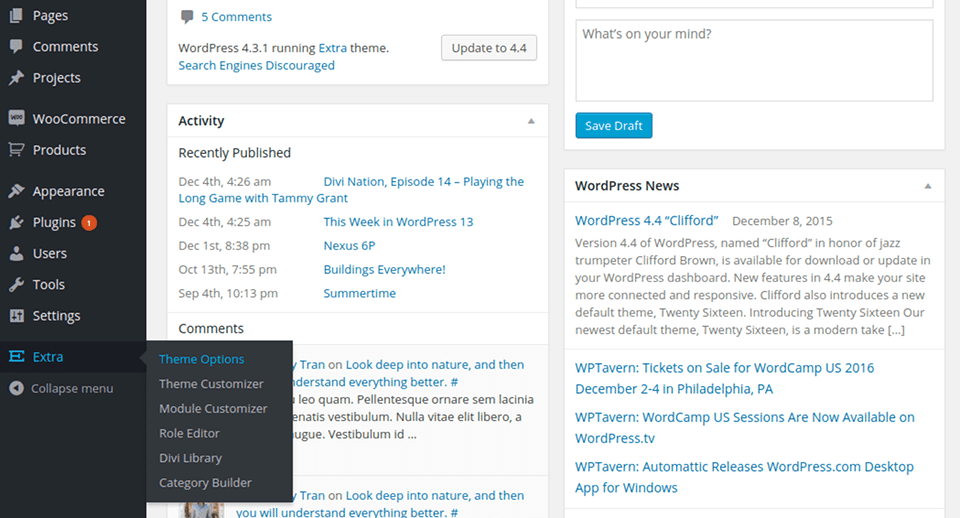Click the Pages icon in sidebar

[16, 16]
